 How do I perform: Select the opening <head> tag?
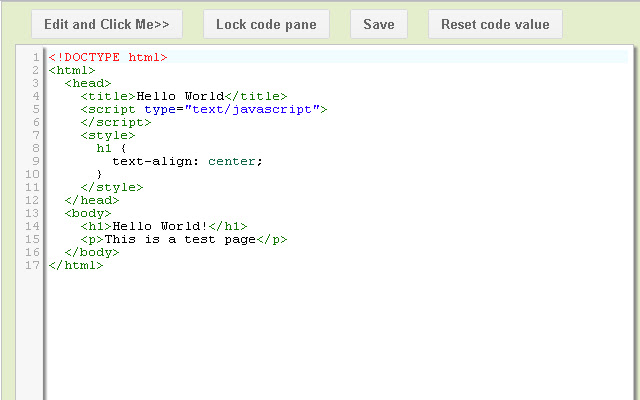[x=88, y=83]
